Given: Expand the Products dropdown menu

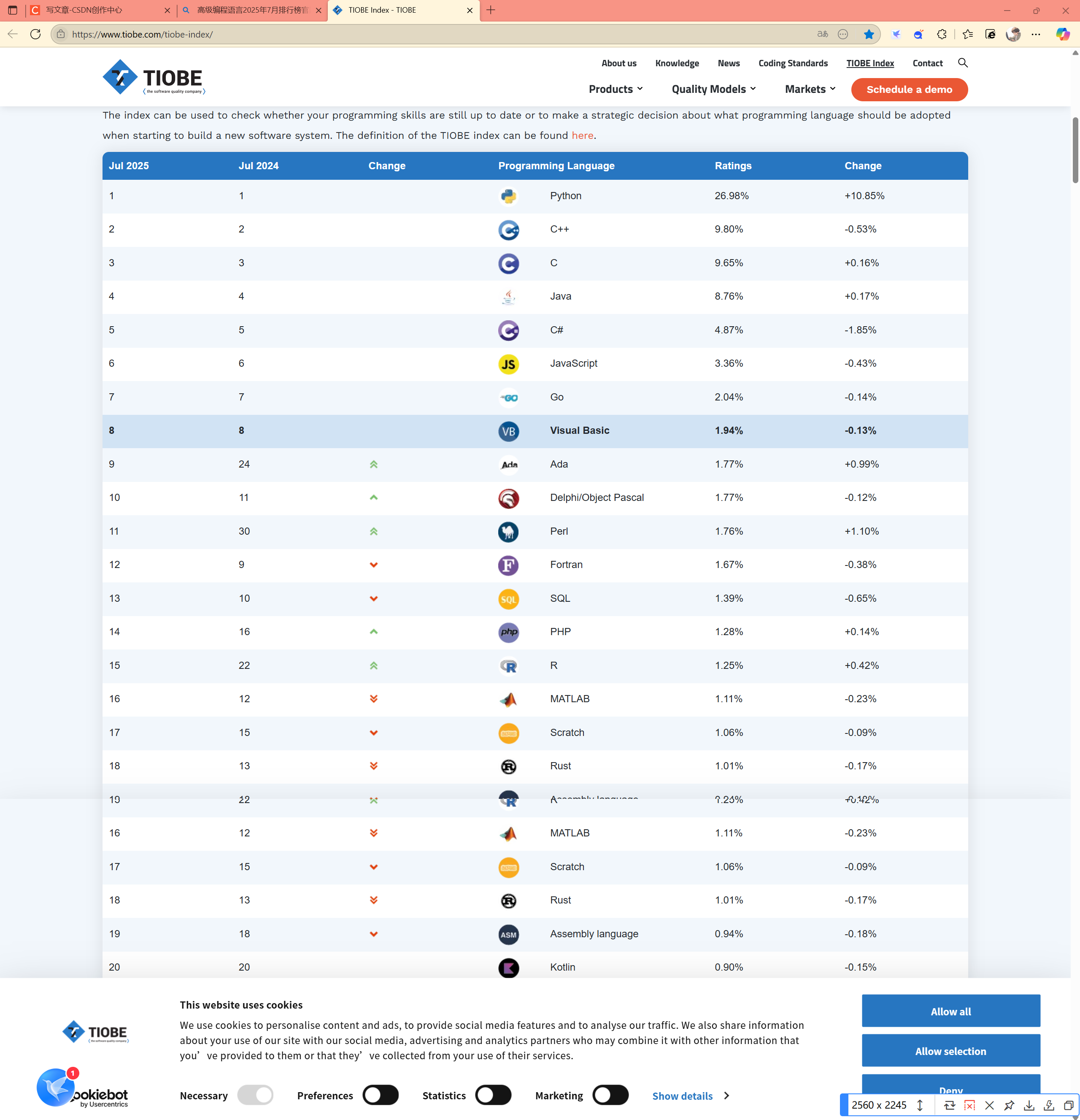Looking at the screenshot, I should [x=616, y=89].
